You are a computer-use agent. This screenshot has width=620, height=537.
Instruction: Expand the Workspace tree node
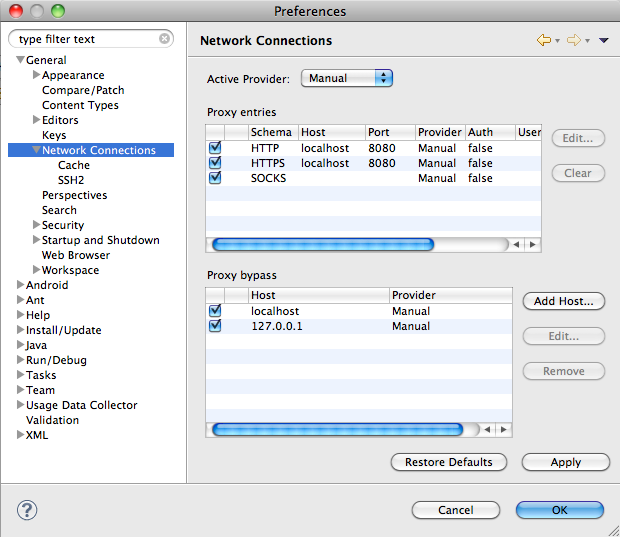pos(36,270)
